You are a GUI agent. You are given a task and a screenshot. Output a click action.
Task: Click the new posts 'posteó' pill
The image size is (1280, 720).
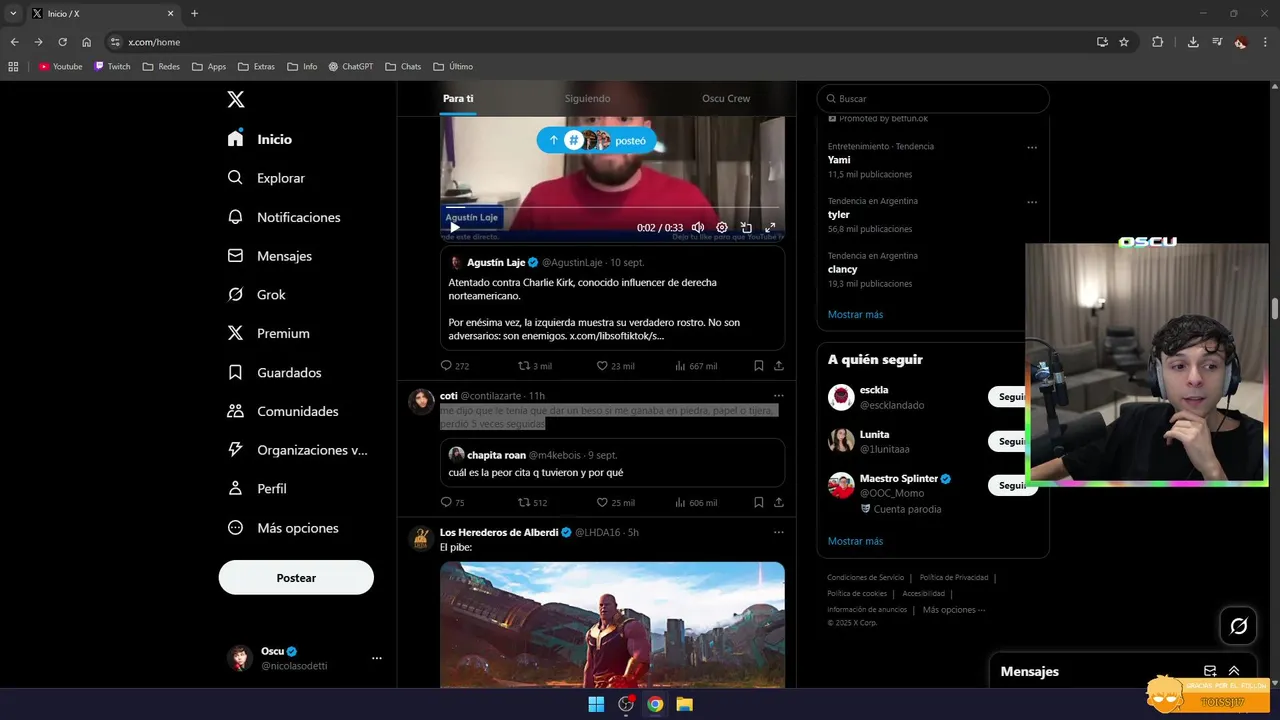(x=596, y=140)
